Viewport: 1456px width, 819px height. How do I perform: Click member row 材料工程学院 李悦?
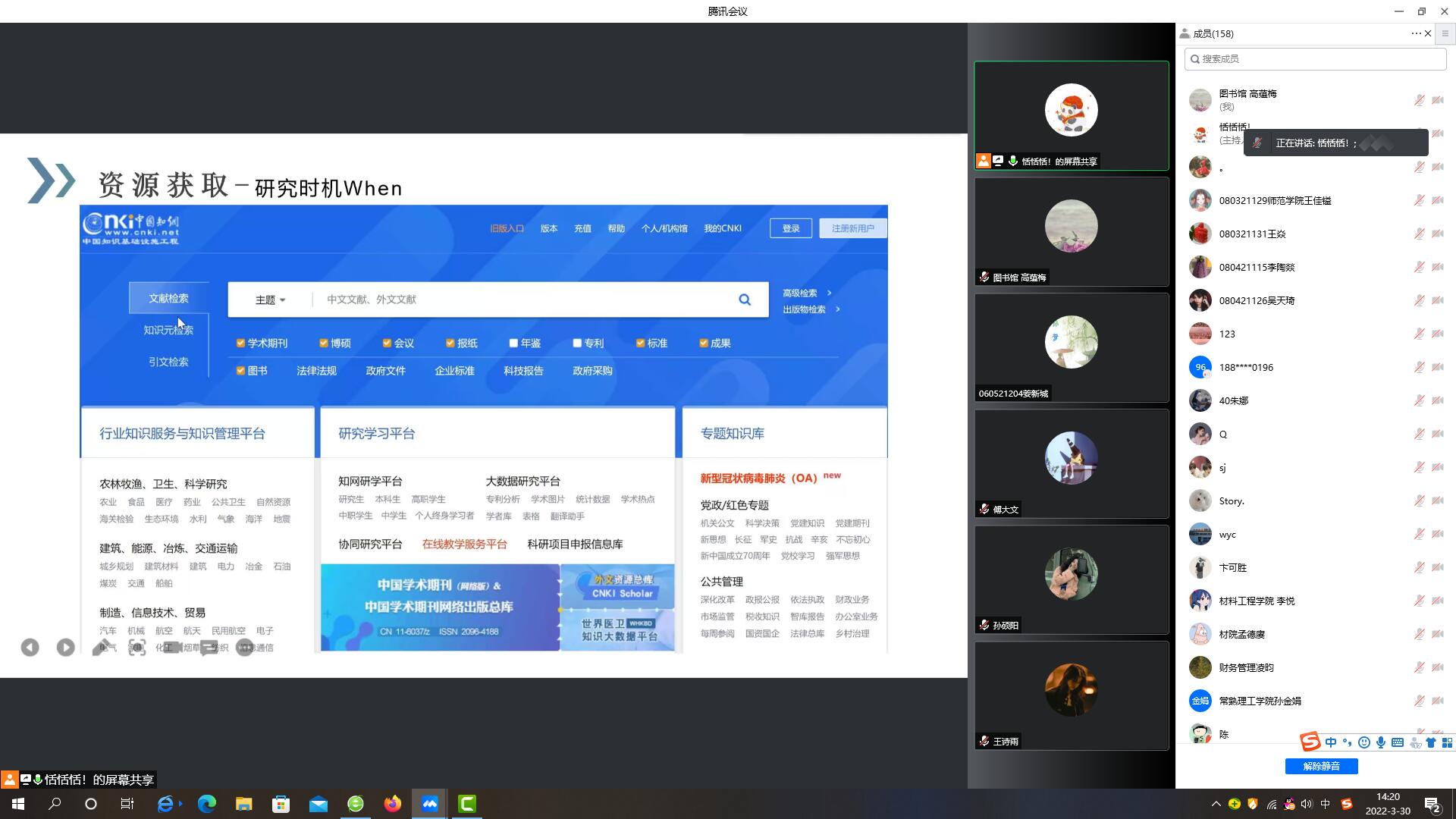click(x=1316, y=601)
